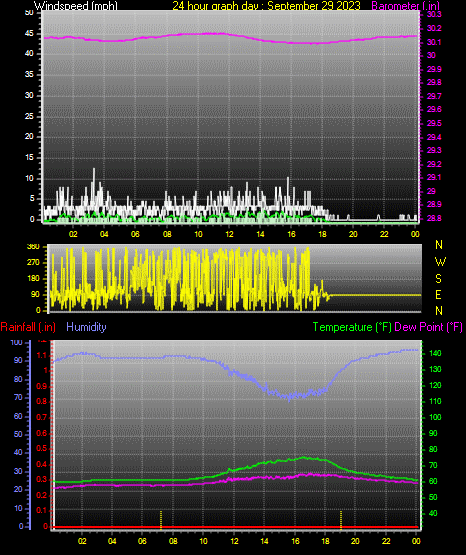
Task: Click the windspeed '25' scale value
Action: click(29, 116)
